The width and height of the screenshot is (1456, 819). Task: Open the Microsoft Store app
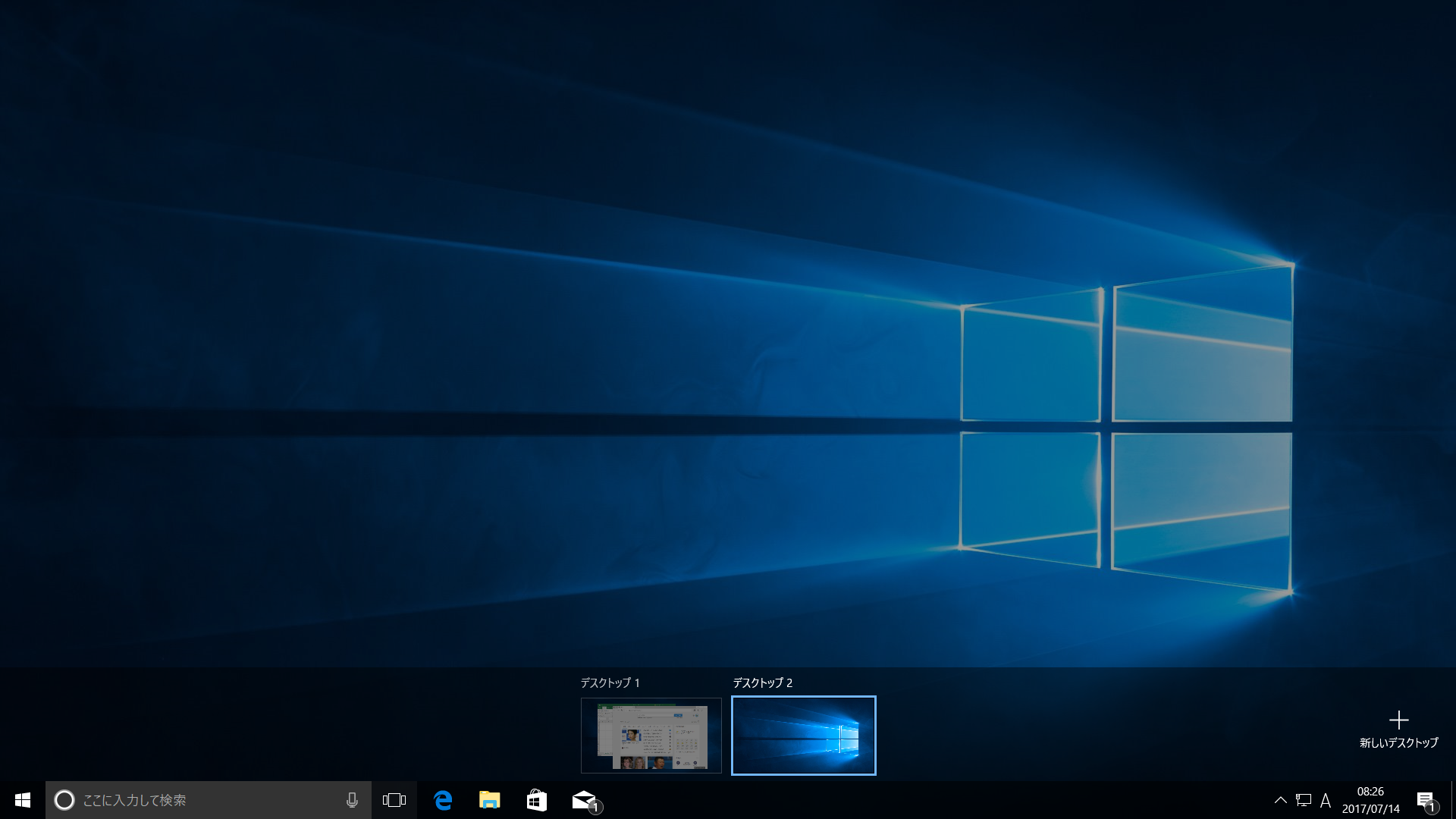pos(537,800)
